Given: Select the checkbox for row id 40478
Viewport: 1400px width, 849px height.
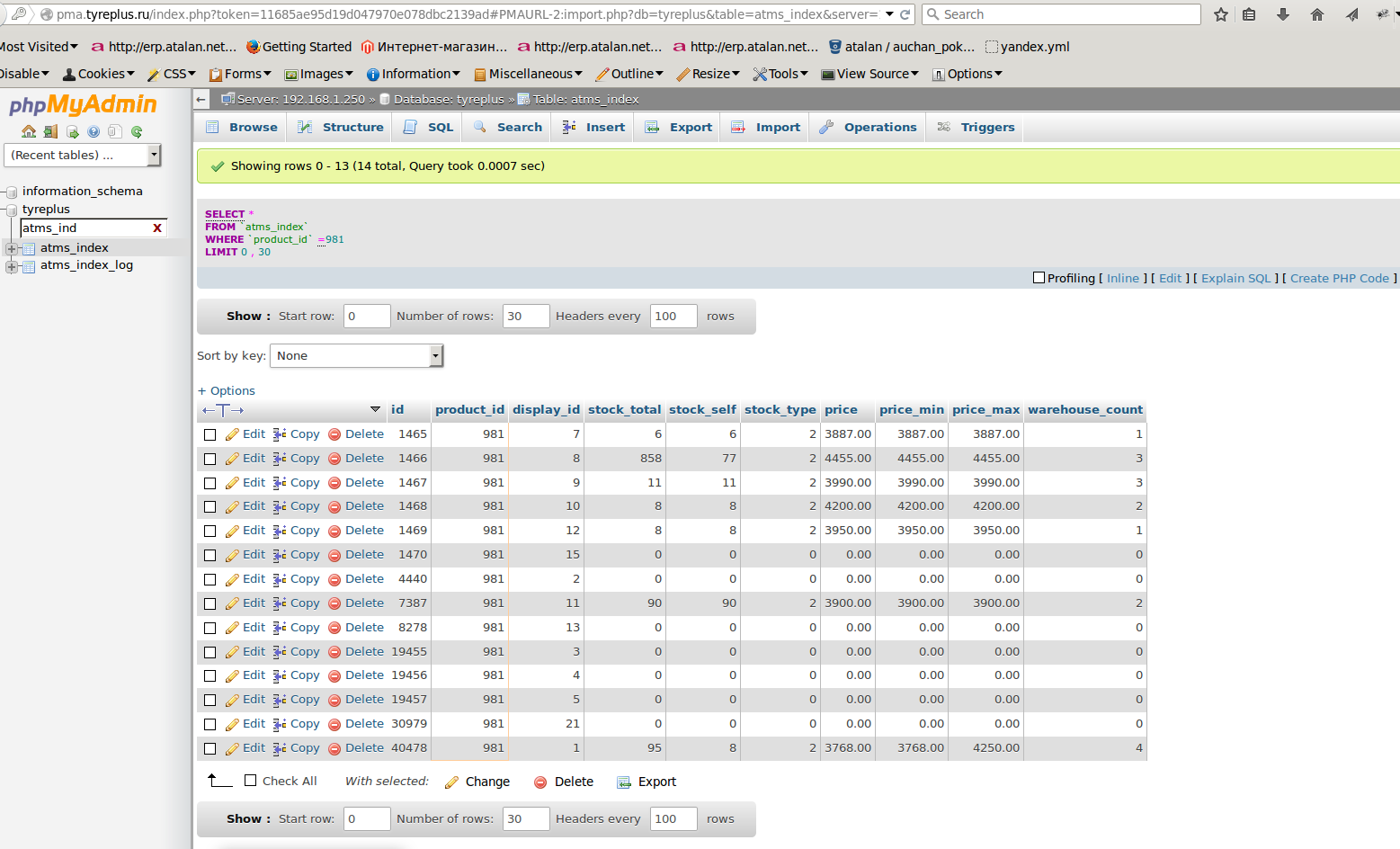Looking at the screenshot, I should click(210, 748).
